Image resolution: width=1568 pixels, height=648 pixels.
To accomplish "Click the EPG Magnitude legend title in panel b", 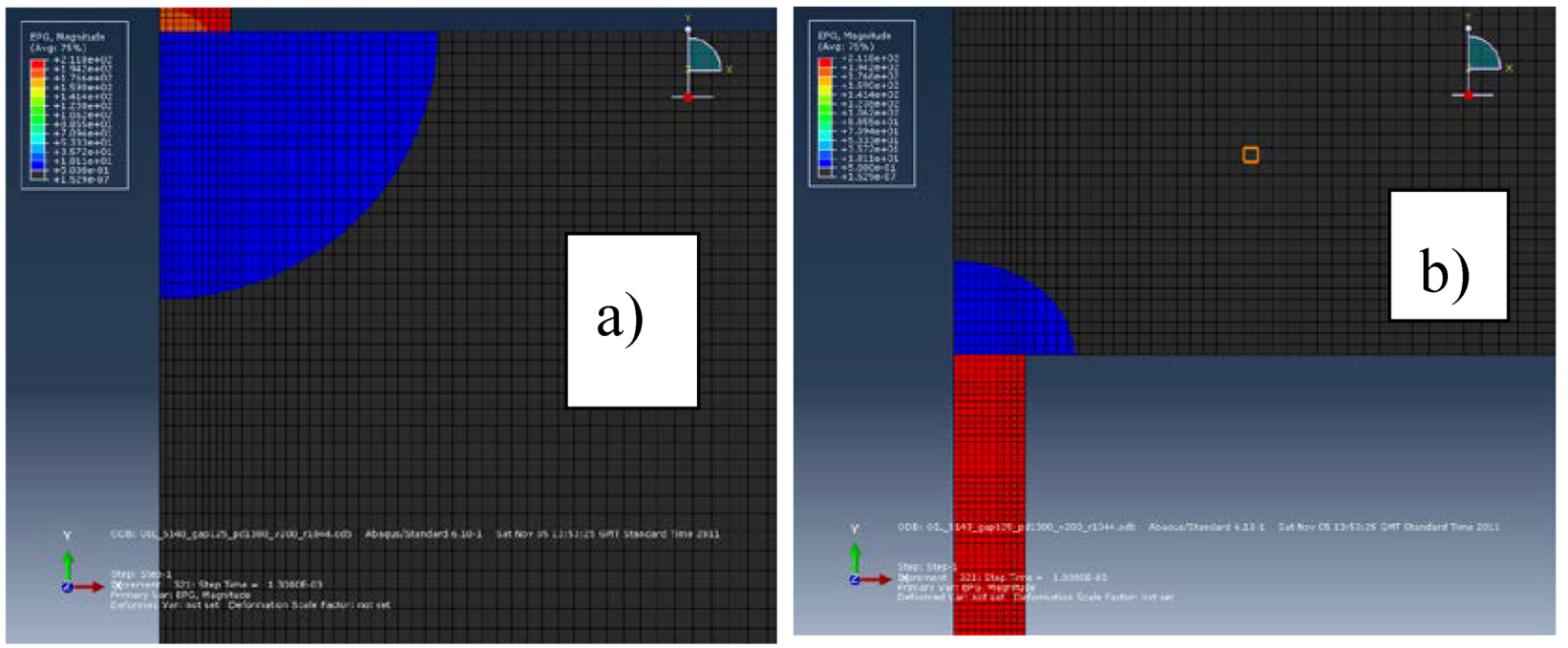I will (x=854, y=40).
